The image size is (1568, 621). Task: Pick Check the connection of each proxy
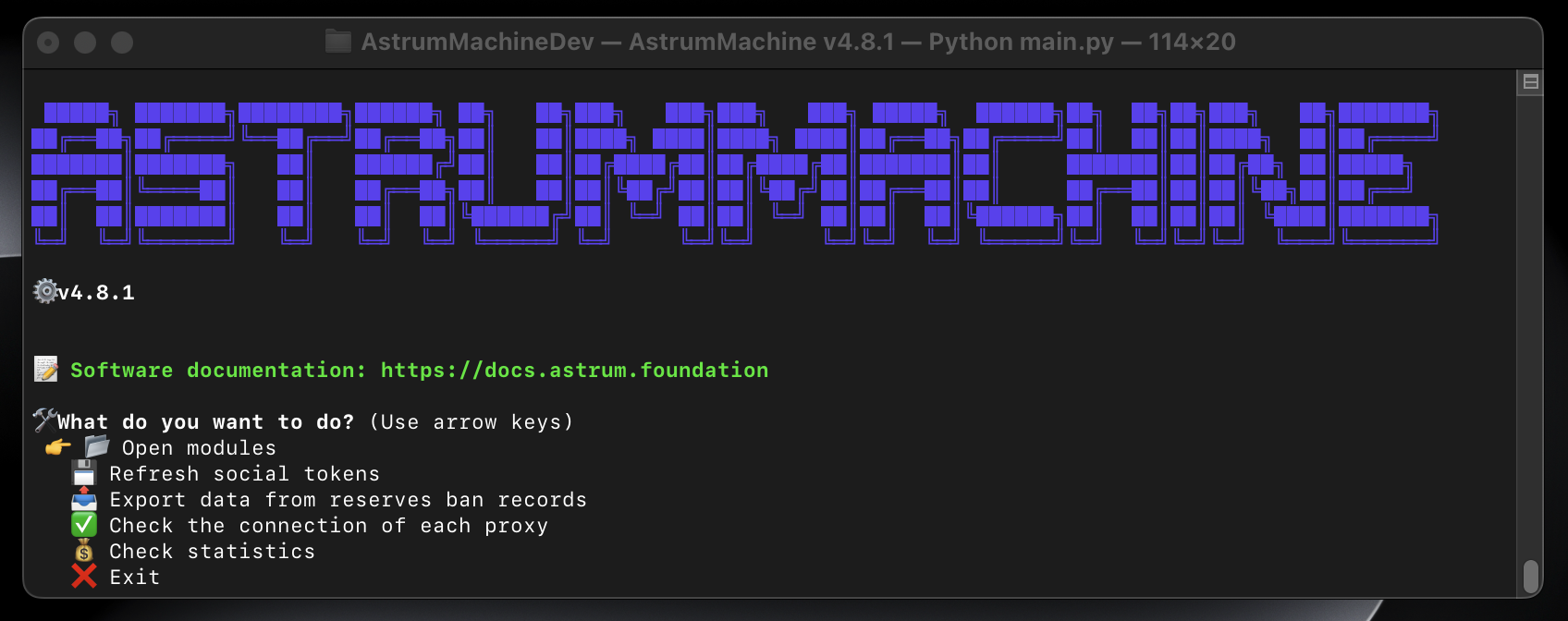[328, 526]
